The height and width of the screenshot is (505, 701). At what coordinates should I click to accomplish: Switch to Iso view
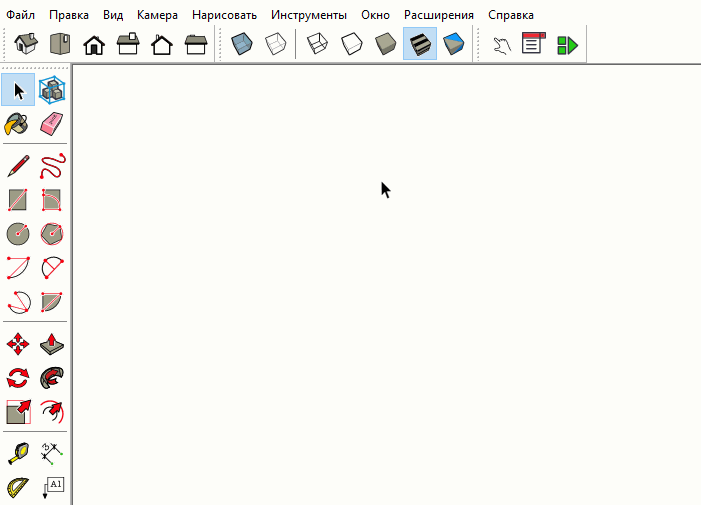26,44
